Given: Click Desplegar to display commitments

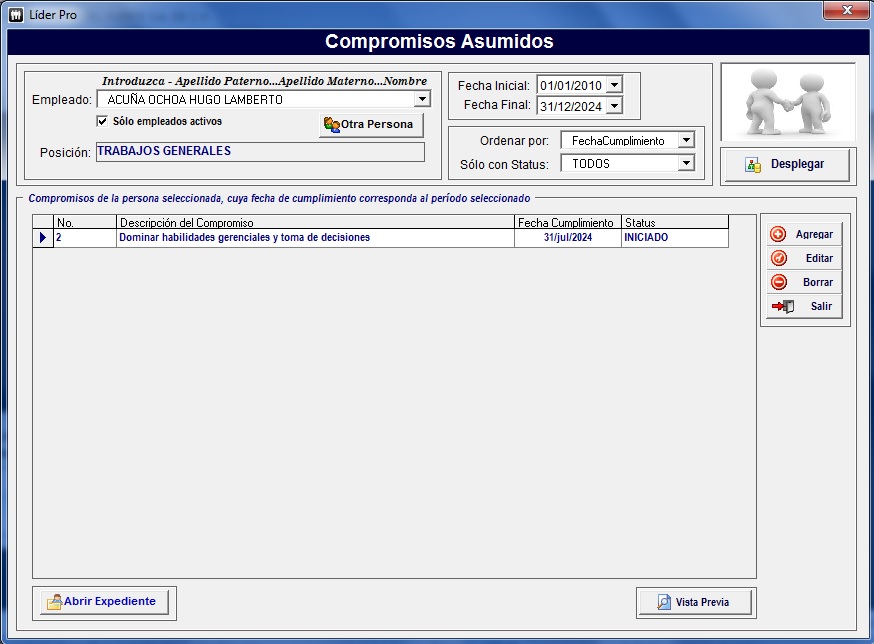Looking at the screenshot, I should (x=786, y=164).
